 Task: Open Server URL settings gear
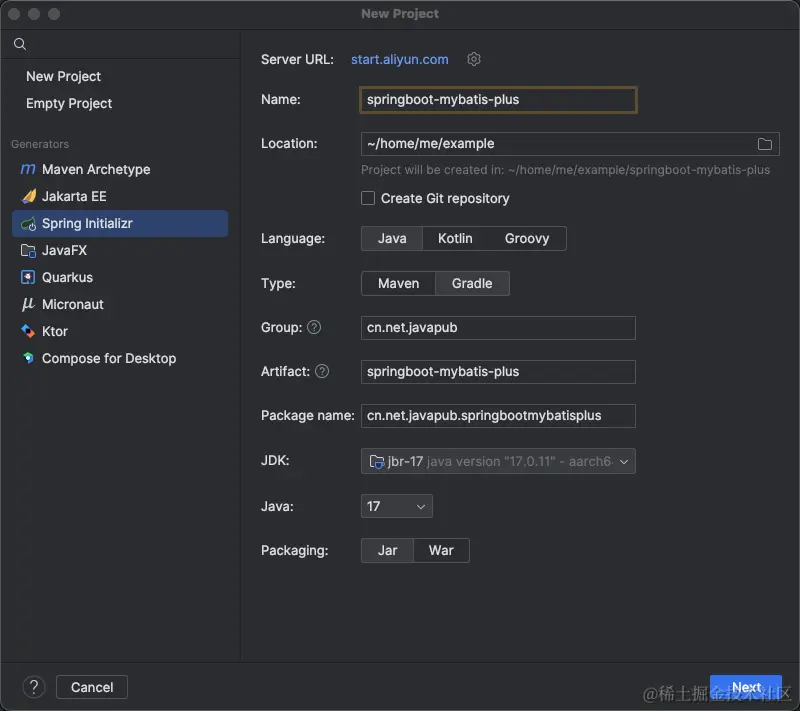click(x=474, y=59)
